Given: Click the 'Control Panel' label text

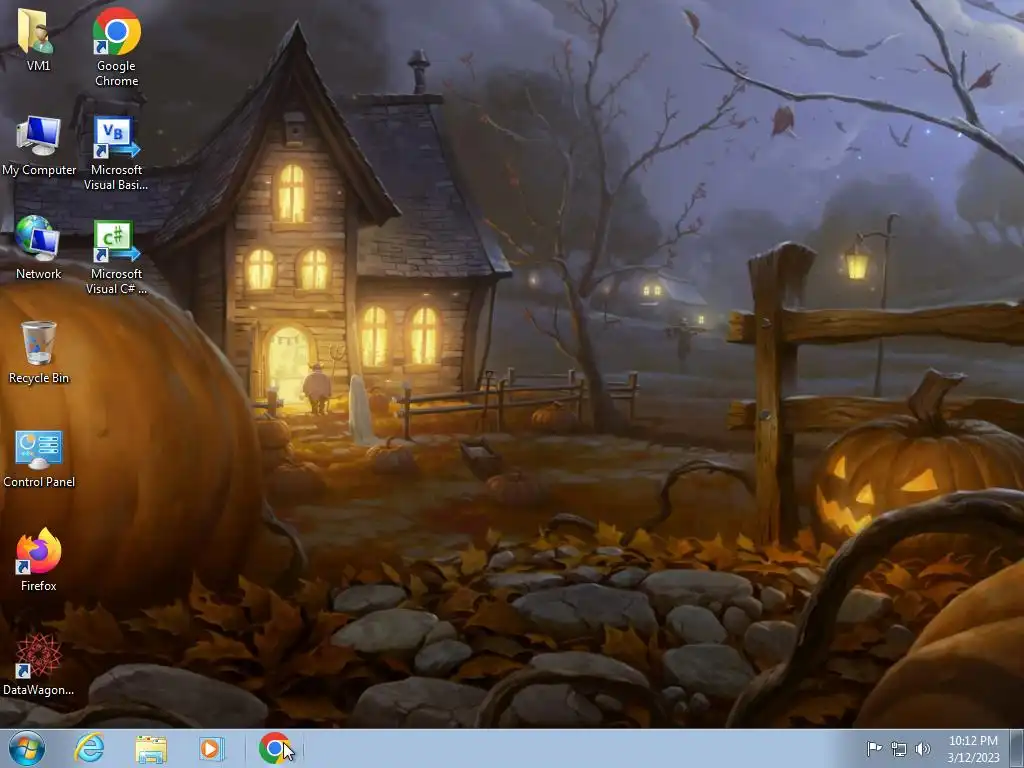Looking at the screenshot, I should click(39, 482).
